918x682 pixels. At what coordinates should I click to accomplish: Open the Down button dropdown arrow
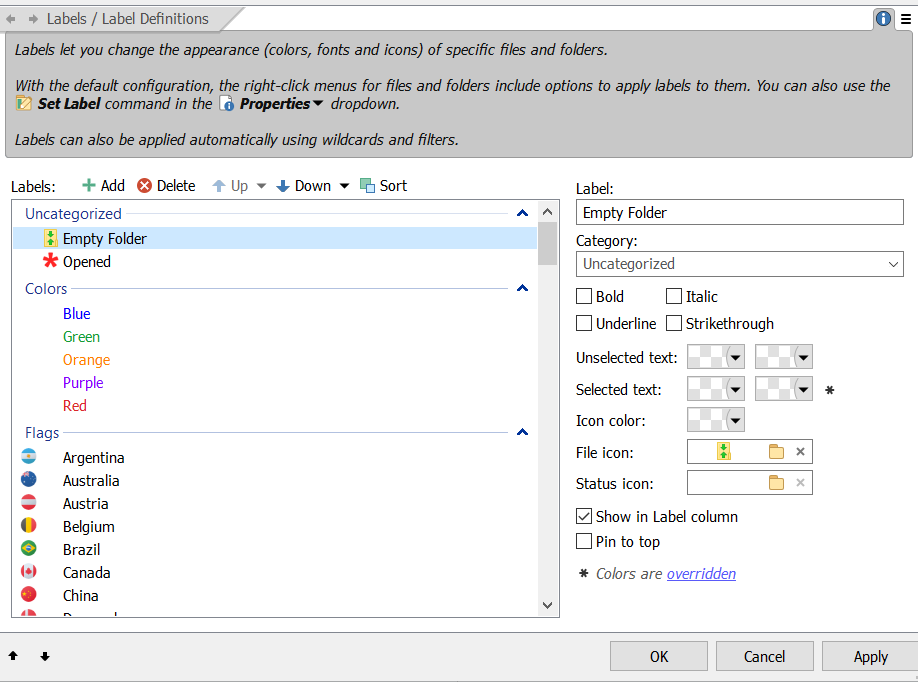[344, 186]
